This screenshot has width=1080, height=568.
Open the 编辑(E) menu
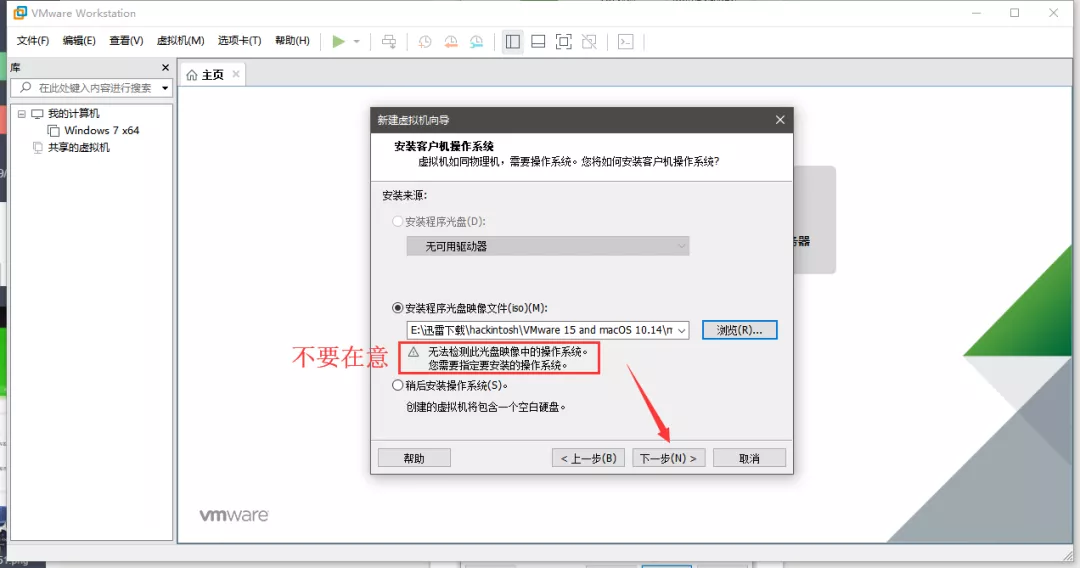tap(79, 41)
